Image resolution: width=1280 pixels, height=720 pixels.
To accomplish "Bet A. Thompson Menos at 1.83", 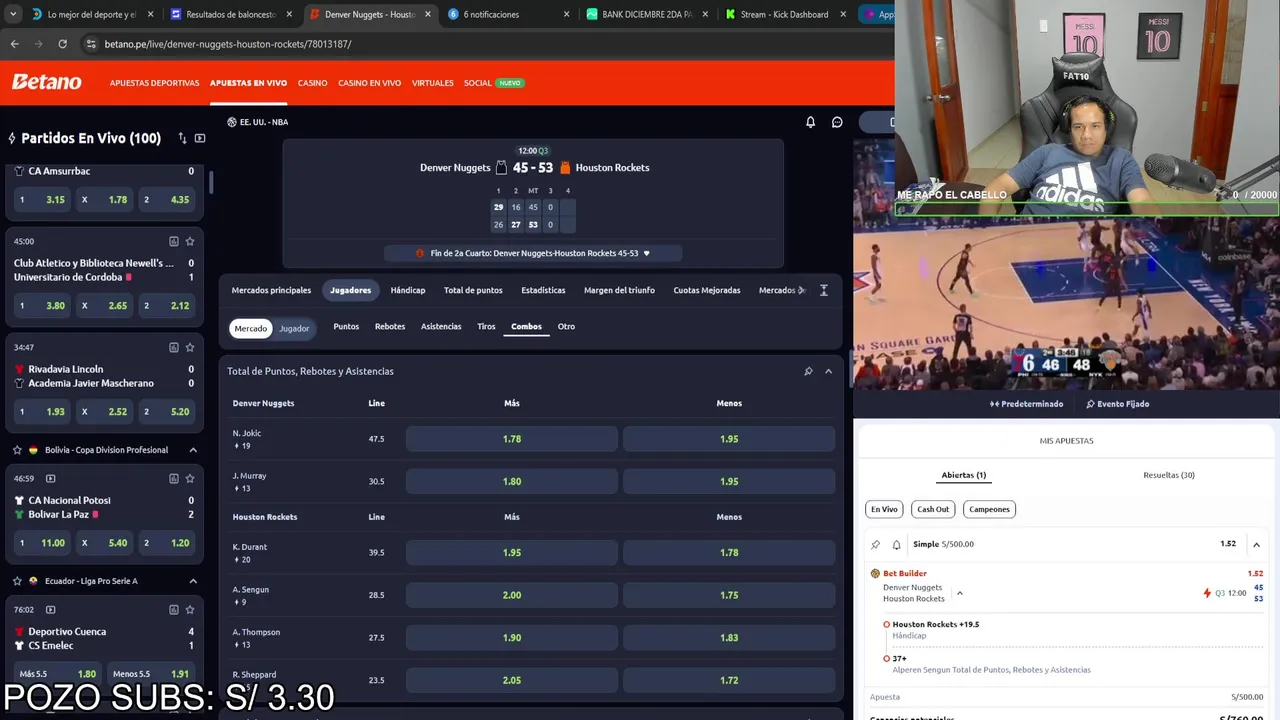I will [729, 637].
